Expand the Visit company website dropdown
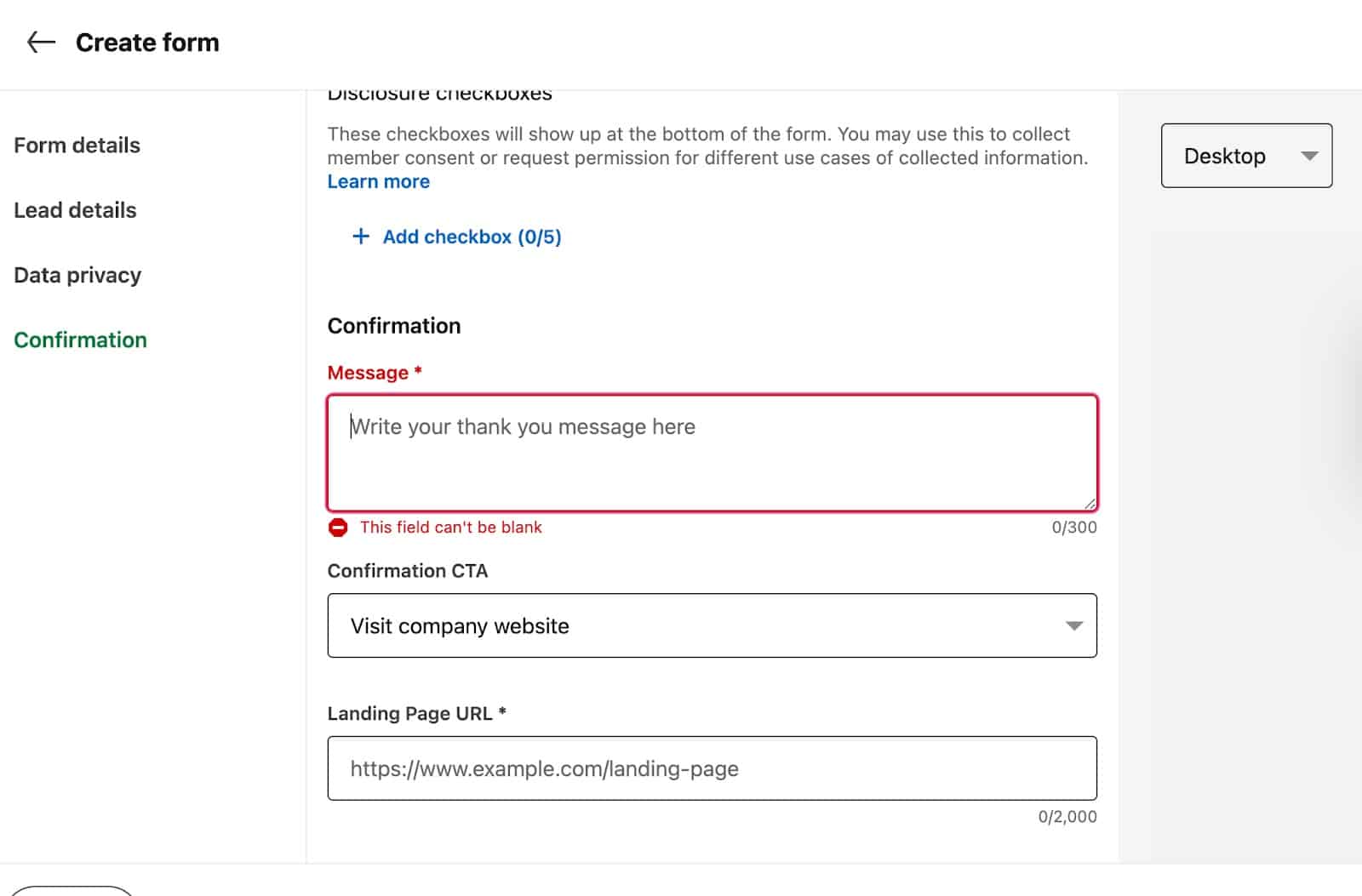Image resolution: width=1362 pixels, height=896 pixels. tap(712, 625)
